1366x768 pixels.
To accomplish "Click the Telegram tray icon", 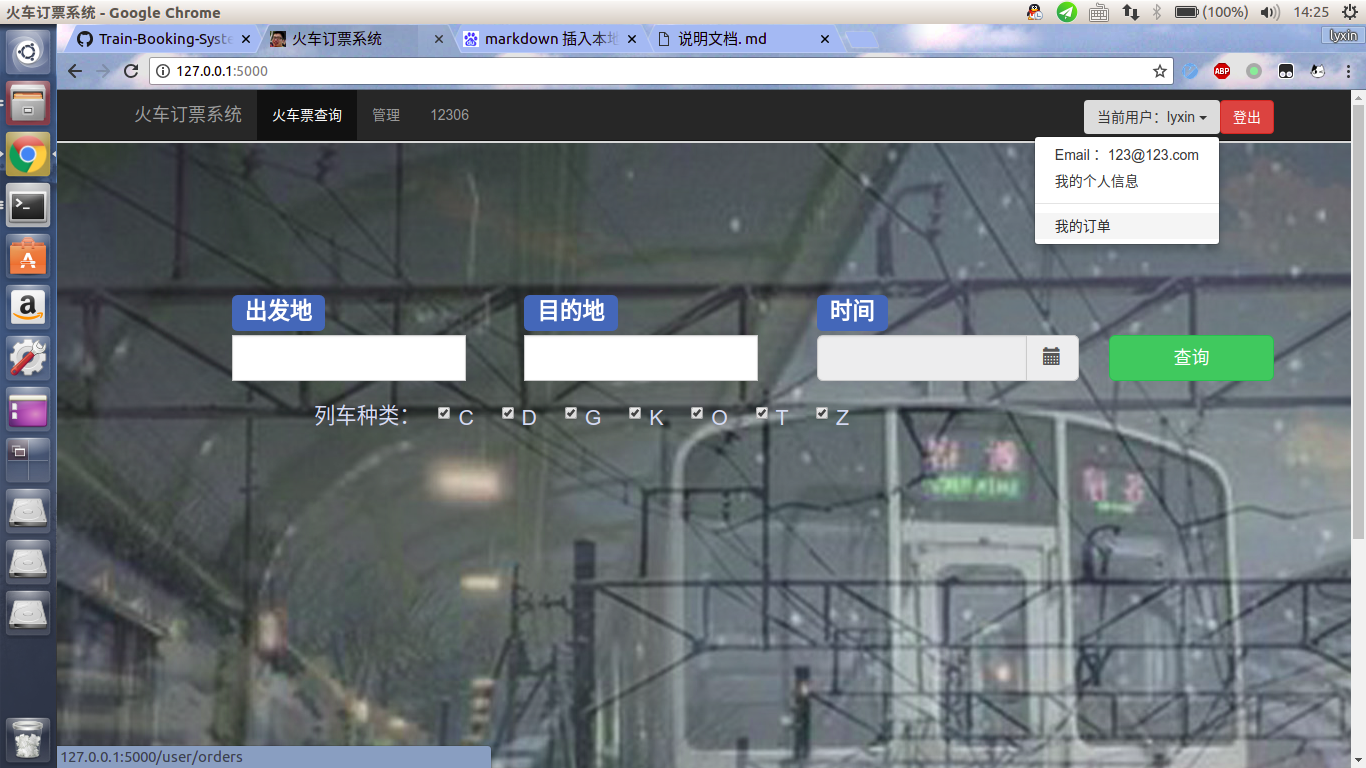I will pos(1067,12).
